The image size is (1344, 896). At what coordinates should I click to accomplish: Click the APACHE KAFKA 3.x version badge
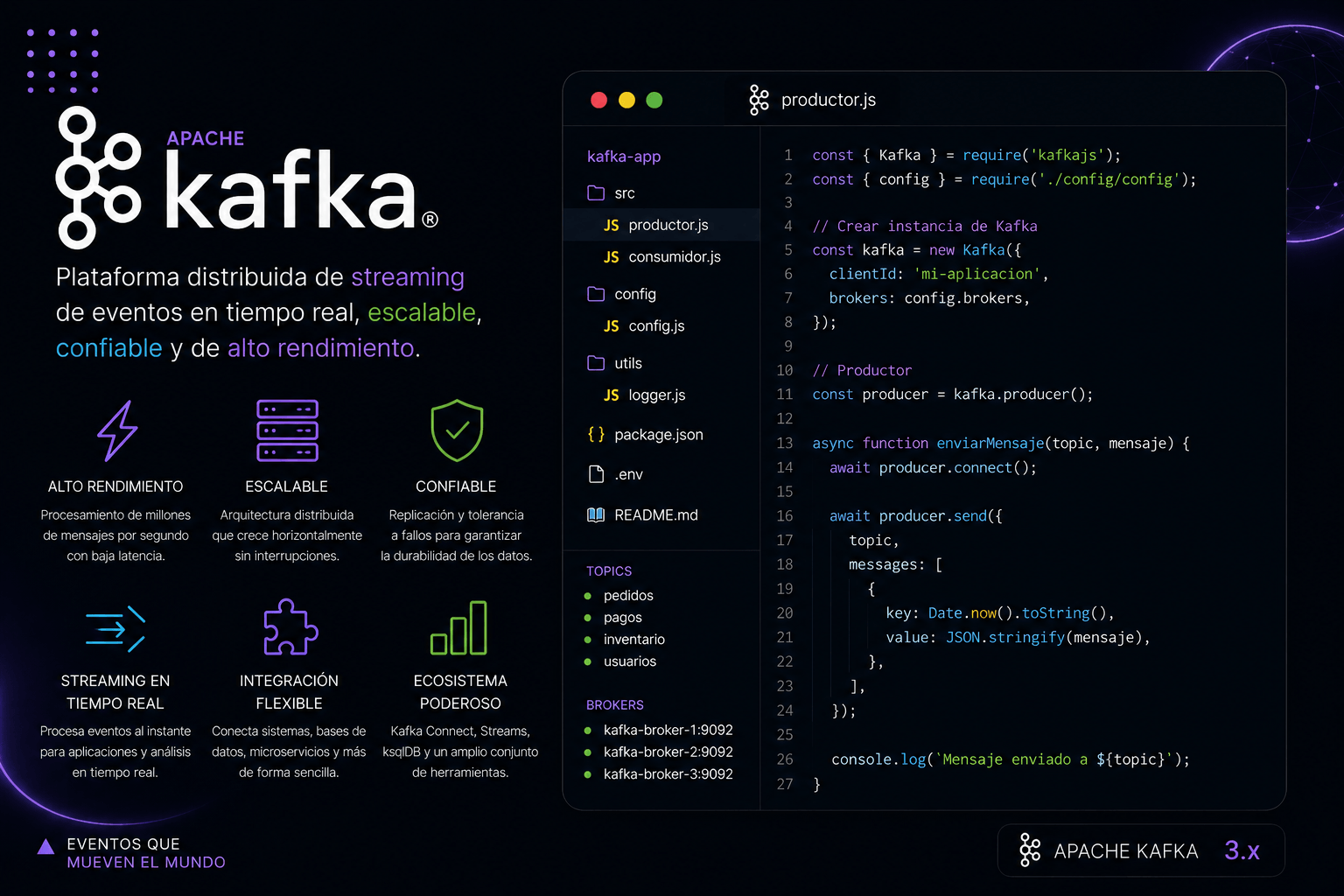pos(1141,850)
